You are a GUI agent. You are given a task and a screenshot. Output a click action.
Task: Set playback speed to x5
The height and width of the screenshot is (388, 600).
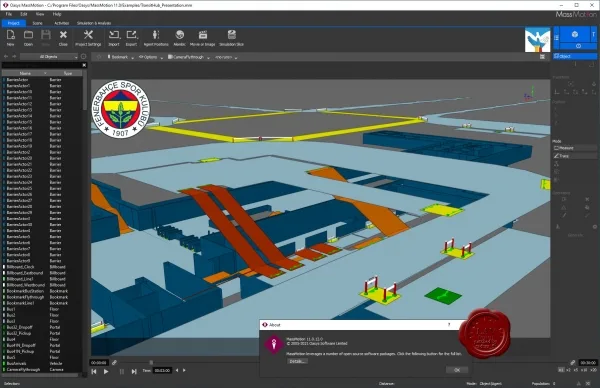click(x=576, y=370)
